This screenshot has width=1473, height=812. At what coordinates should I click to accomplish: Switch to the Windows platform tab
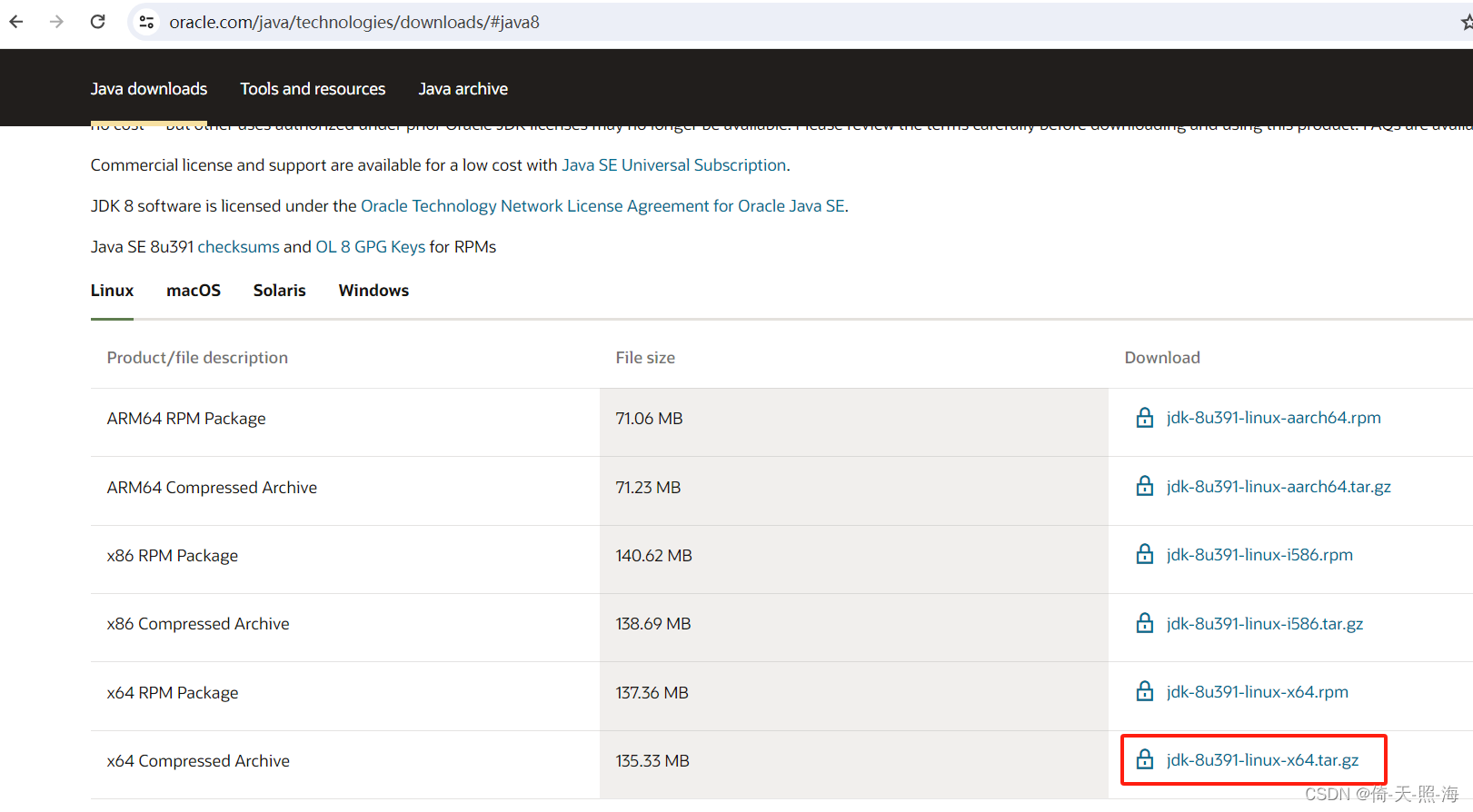pos(373,291)
